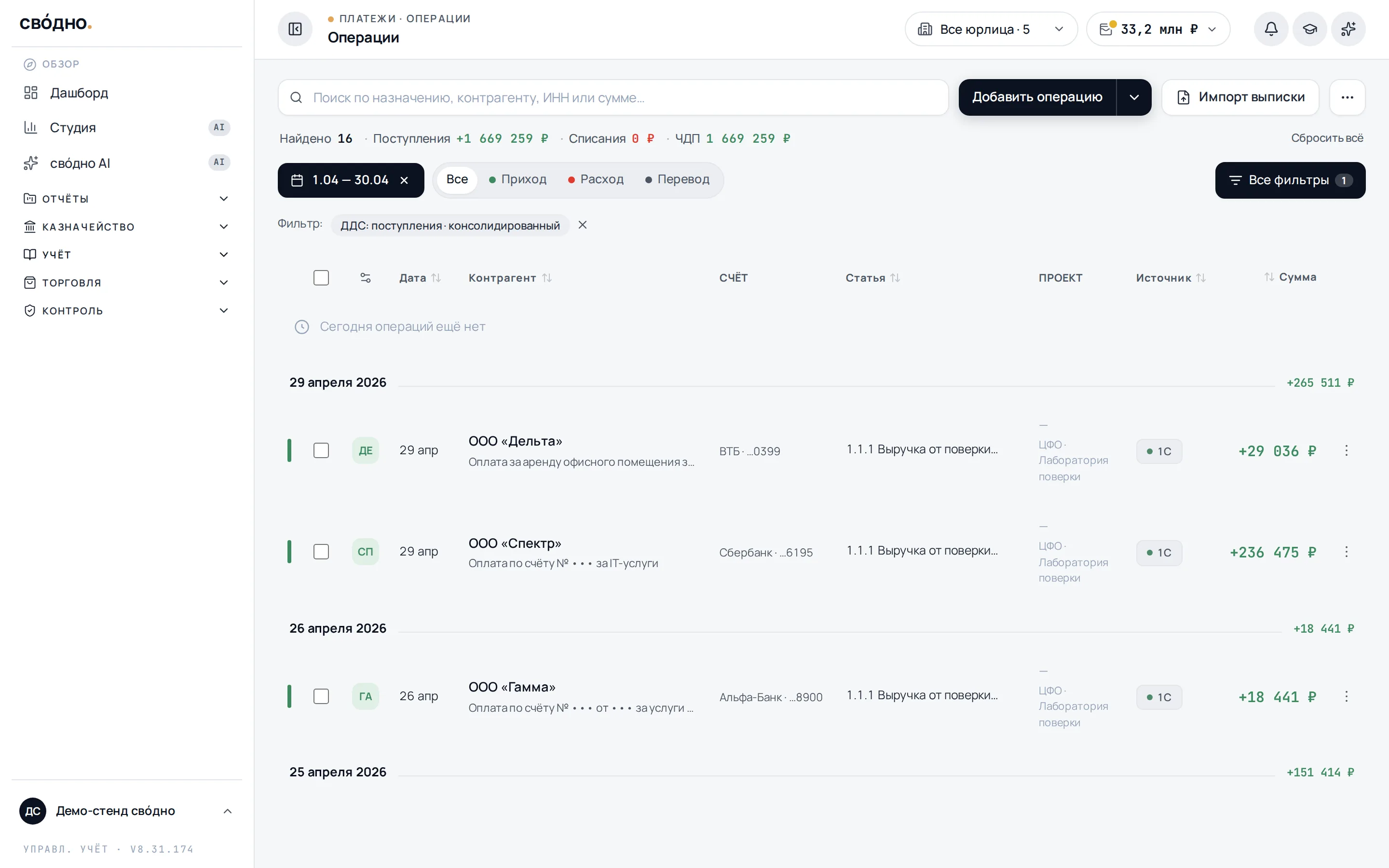This screenshot has width=1389, height=868.
Task: Open row menu for ООО «Дельта»
Action: tap(1346, 451)
